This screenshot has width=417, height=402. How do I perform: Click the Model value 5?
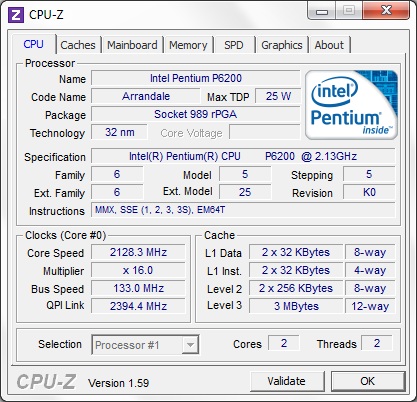[245, 174]
